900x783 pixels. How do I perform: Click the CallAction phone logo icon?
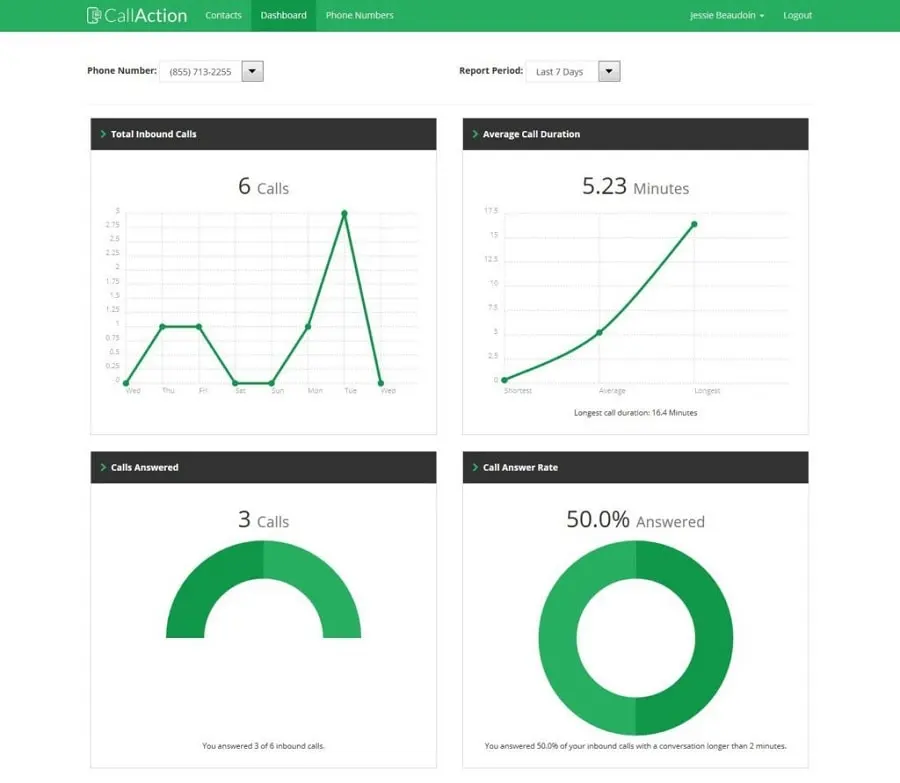click(x=94, y=15)
